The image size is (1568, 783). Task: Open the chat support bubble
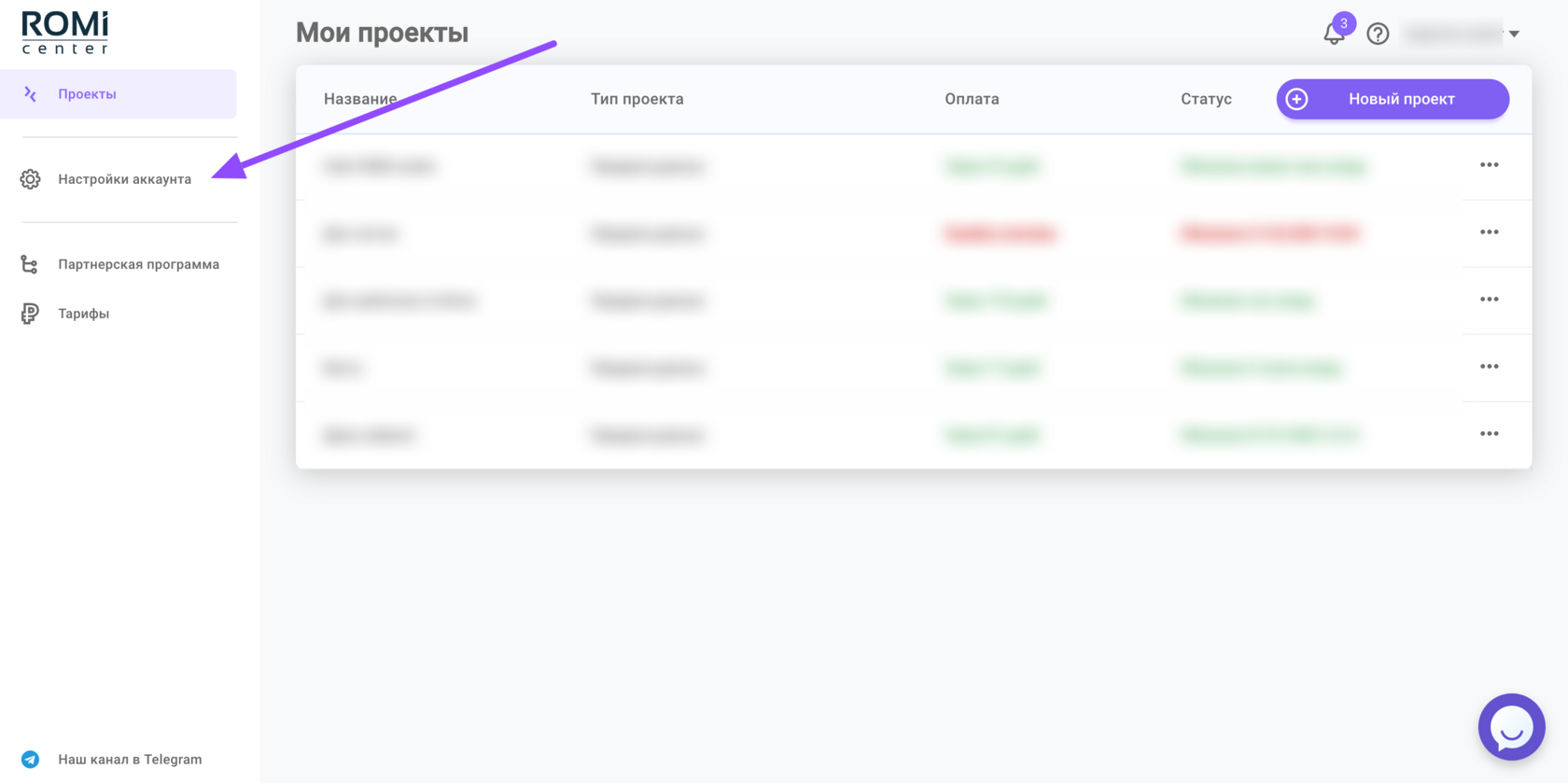coord(1511,727)
